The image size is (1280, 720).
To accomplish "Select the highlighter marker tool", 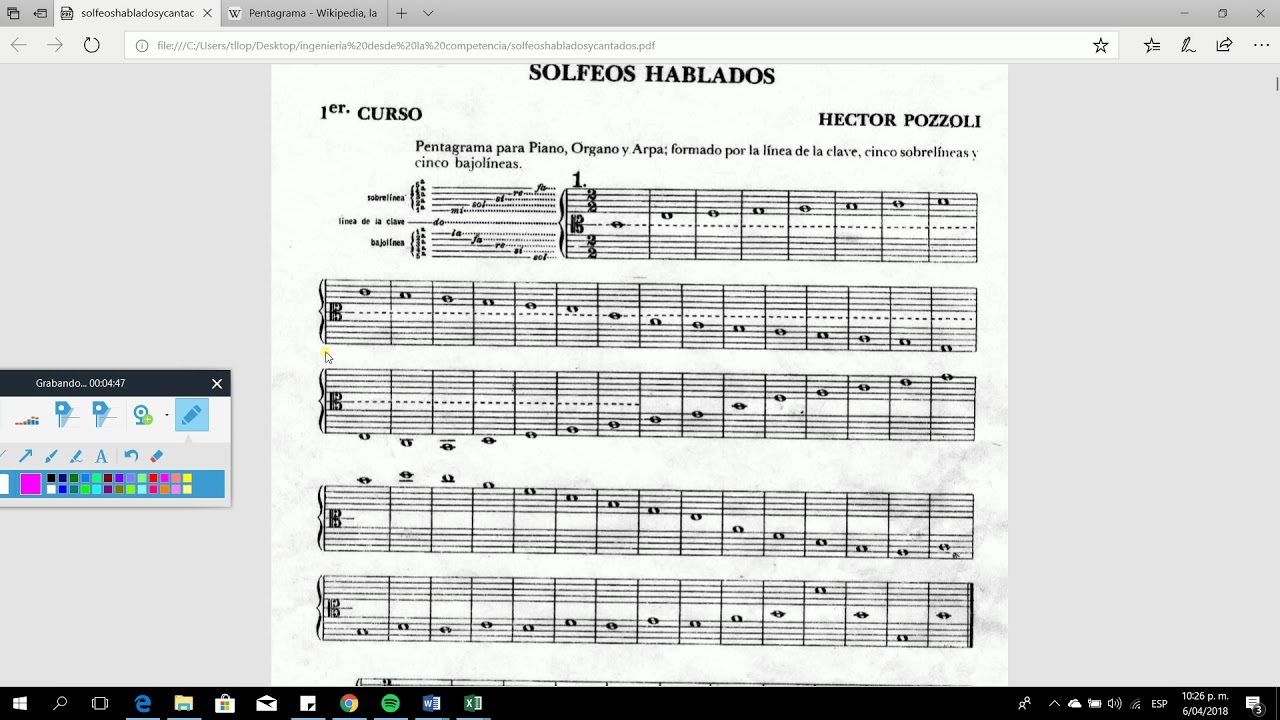I will [76, 456].
